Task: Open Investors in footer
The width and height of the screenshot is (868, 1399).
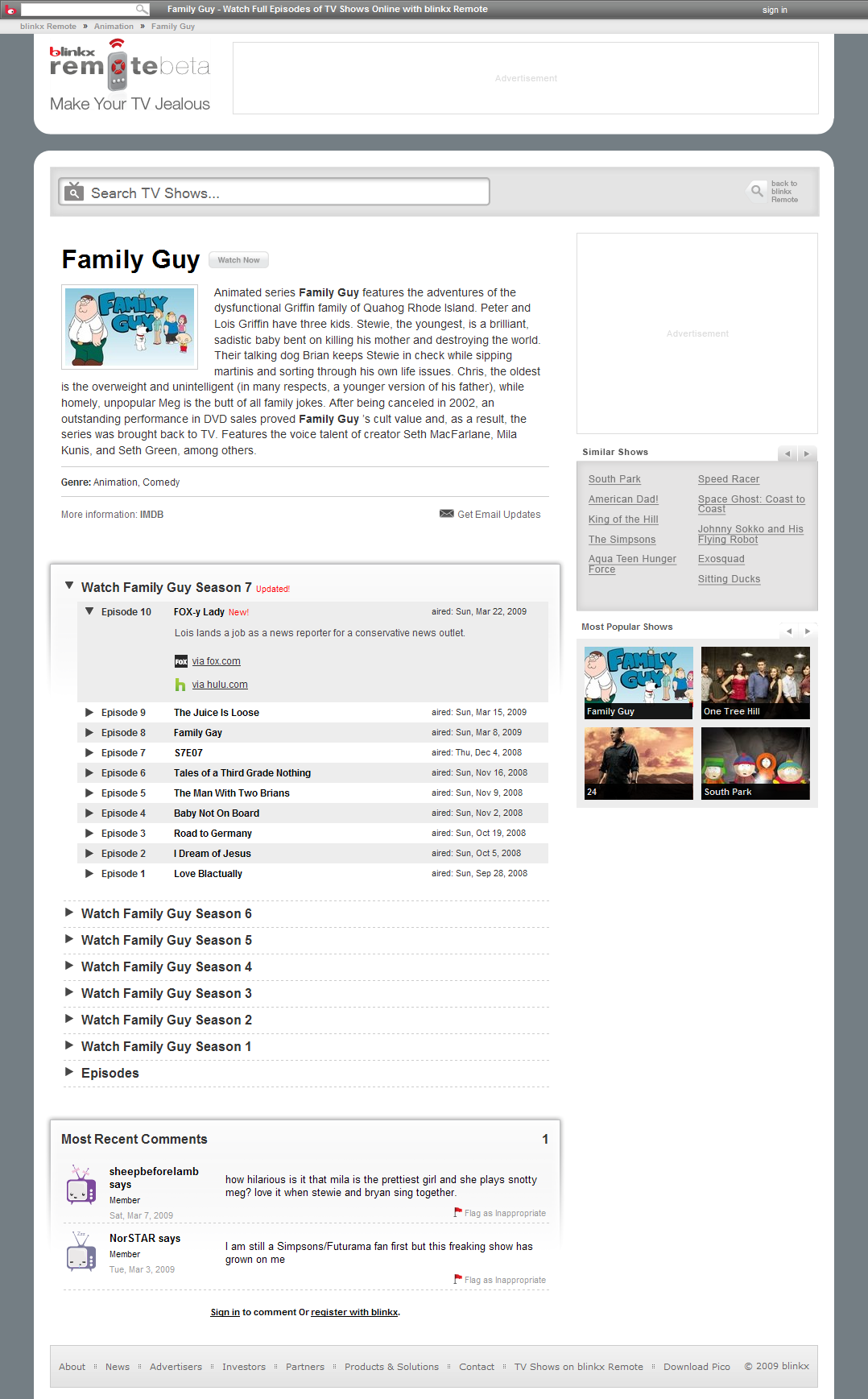Action: (244, 1367)
